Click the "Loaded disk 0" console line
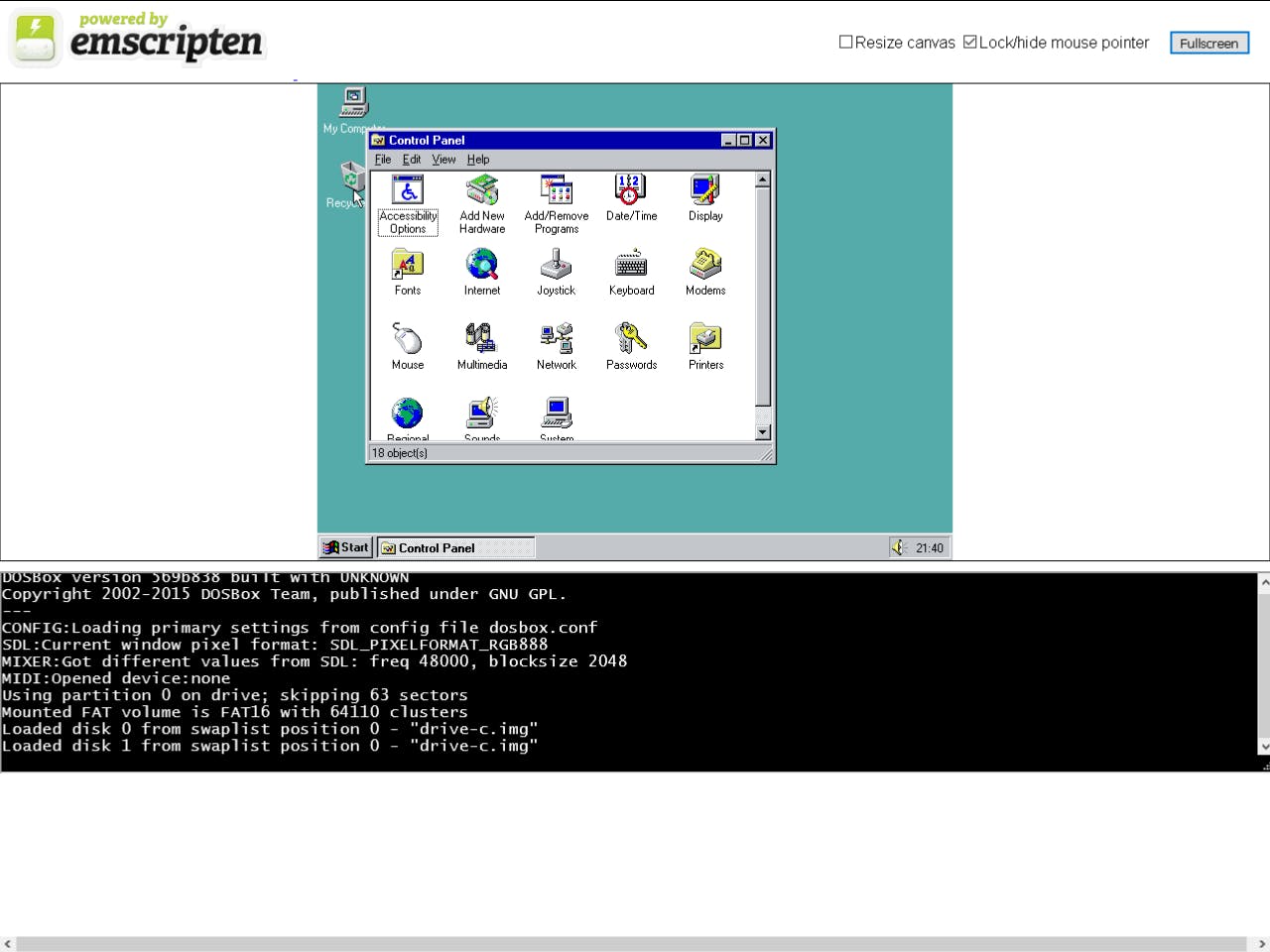1270x952 pixels. click(x=270, y=729)
